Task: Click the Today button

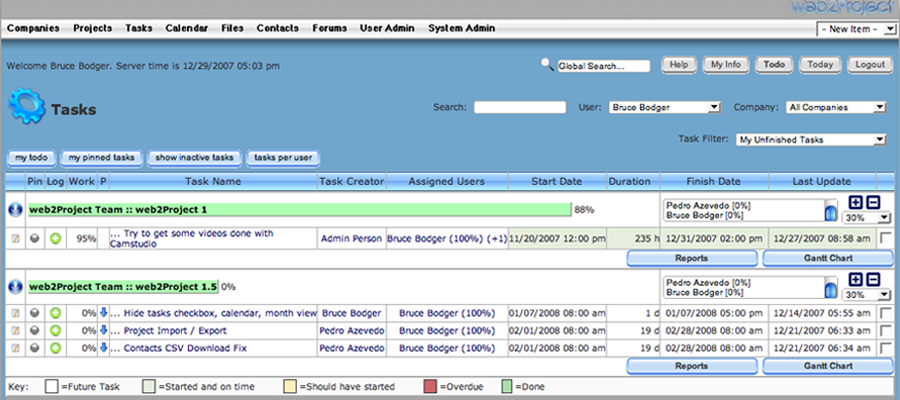Action: (x=820, y=65)
